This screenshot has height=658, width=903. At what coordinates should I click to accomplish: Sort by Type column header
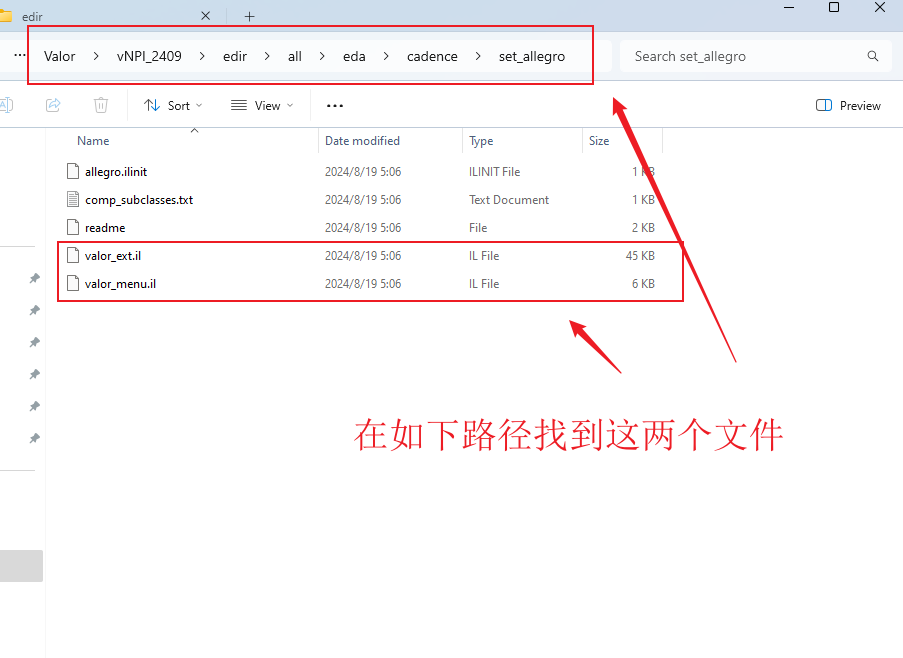click(x=481, y=140)
